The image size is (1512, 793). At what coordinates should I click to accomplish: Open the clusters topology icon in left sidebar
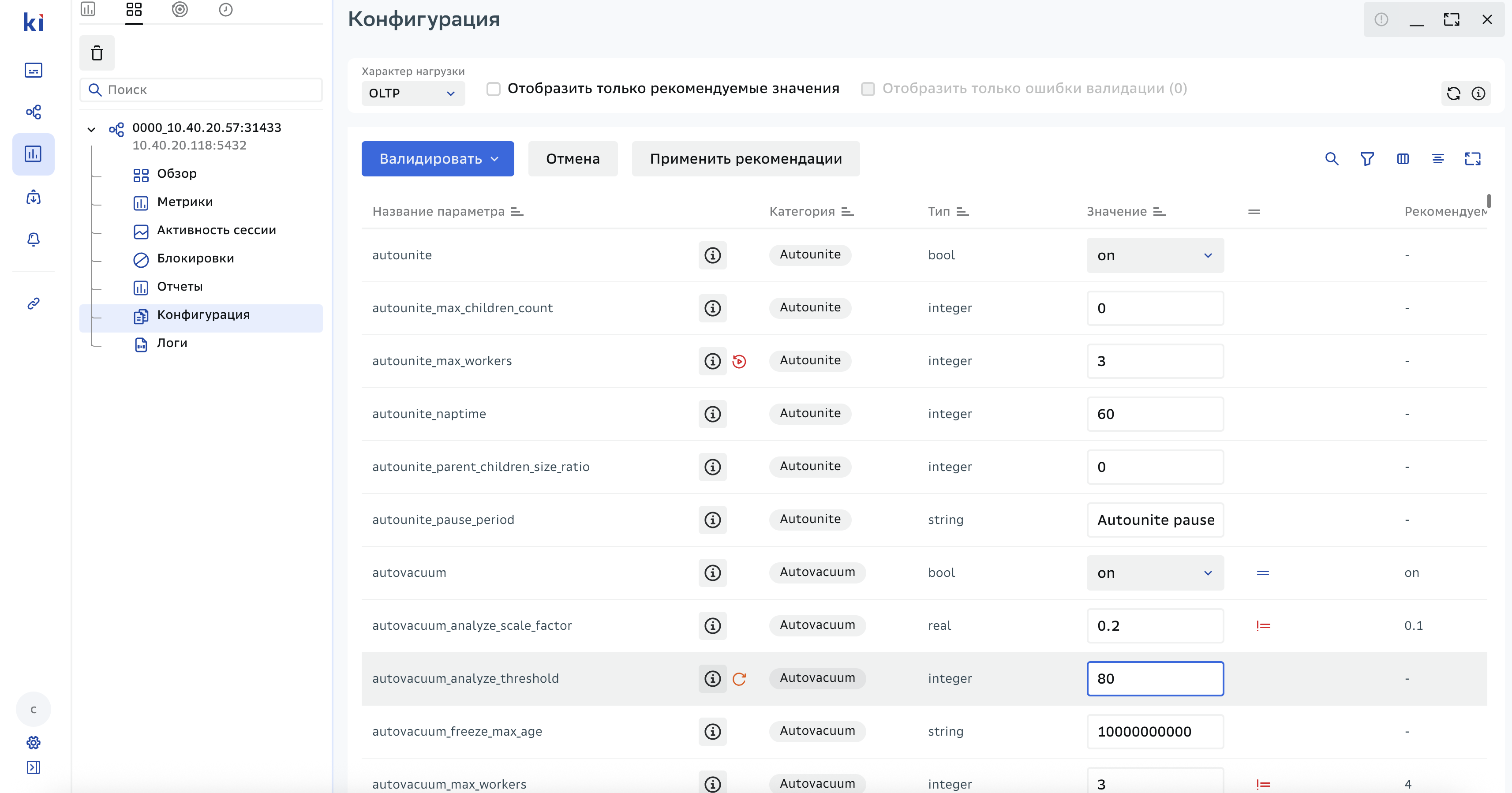[x=34, y=112]
